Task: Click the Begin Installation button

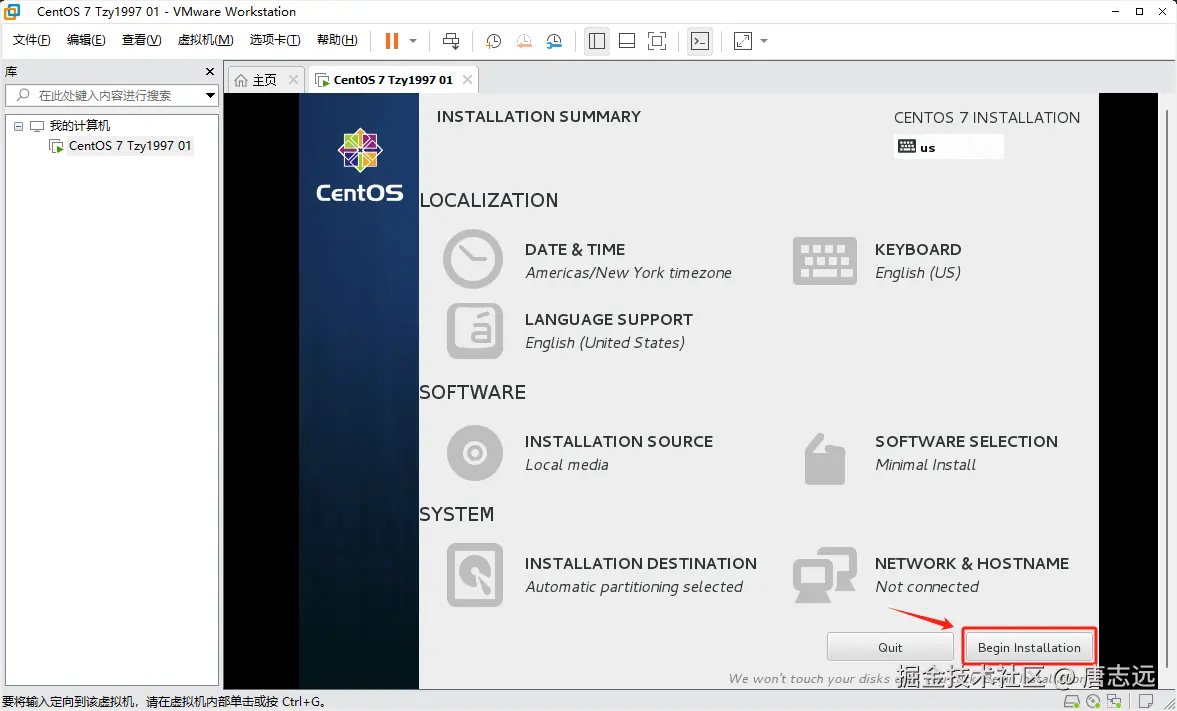Action: coord(1029,647)
